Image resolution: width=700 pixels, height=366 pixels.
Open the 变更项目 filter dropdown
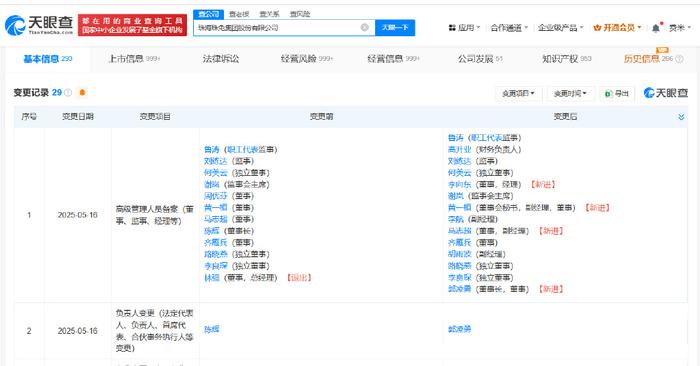tap(518, 93)
